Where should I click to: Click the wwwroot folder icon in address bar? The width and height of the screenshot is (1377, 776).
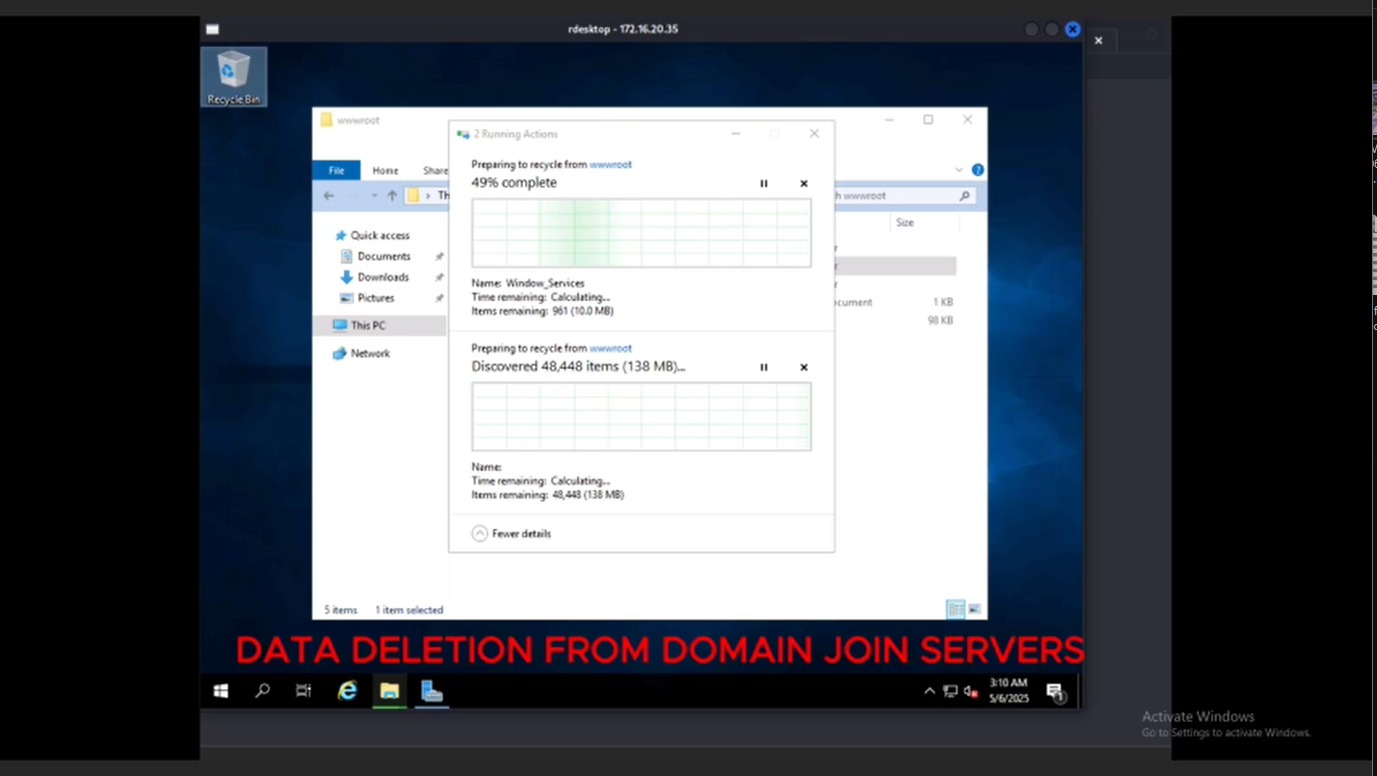(413, 196)
